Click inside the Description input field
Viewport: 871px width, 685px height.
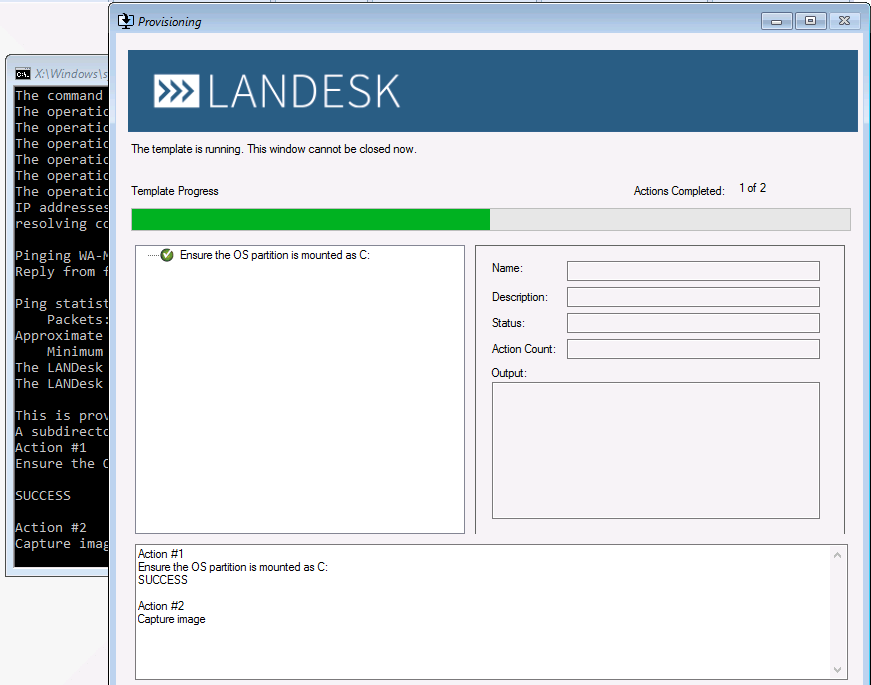[692, 296]
